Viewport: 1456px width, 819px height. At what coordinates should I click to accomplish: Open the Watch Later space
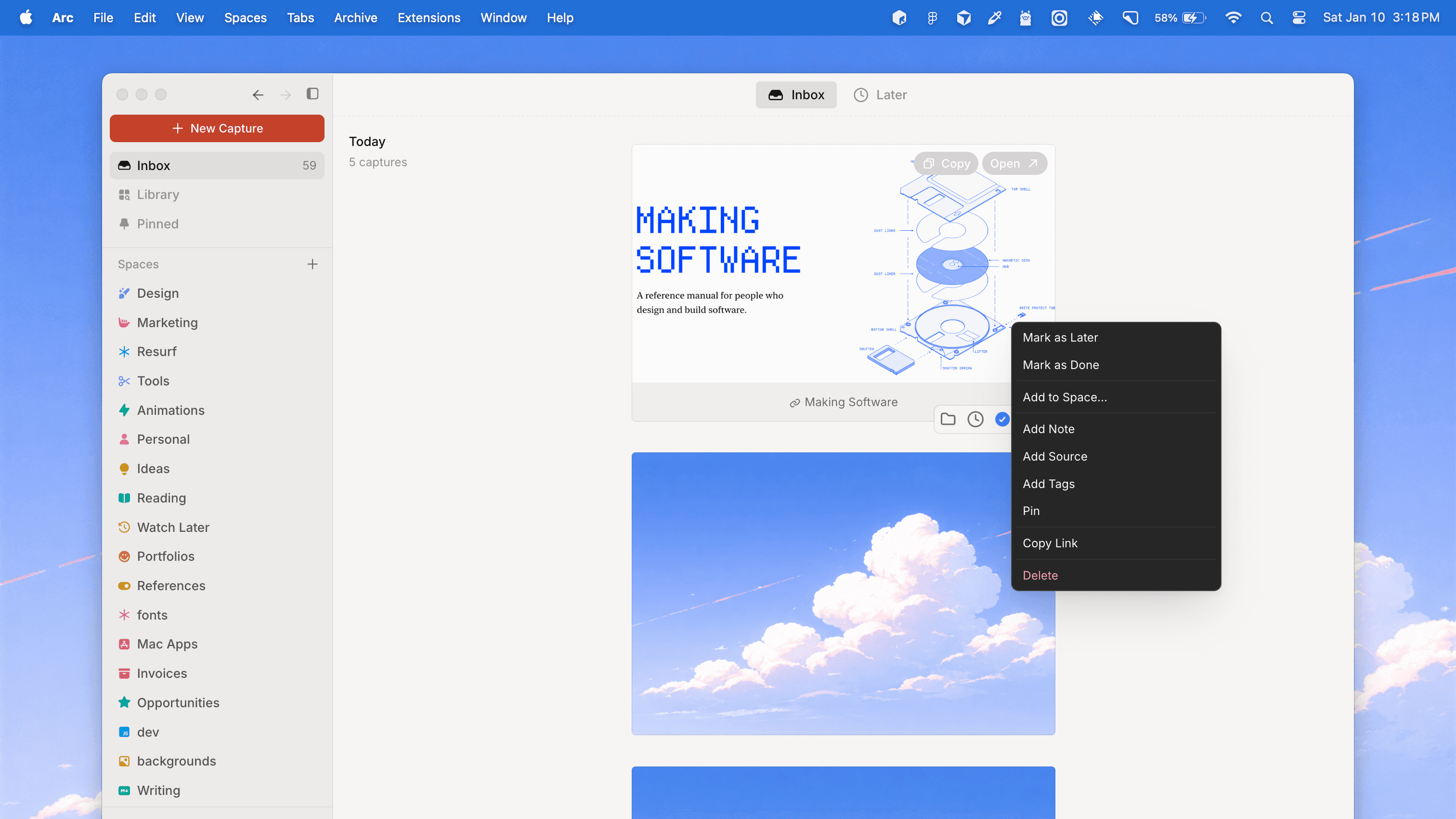(173, 527)
